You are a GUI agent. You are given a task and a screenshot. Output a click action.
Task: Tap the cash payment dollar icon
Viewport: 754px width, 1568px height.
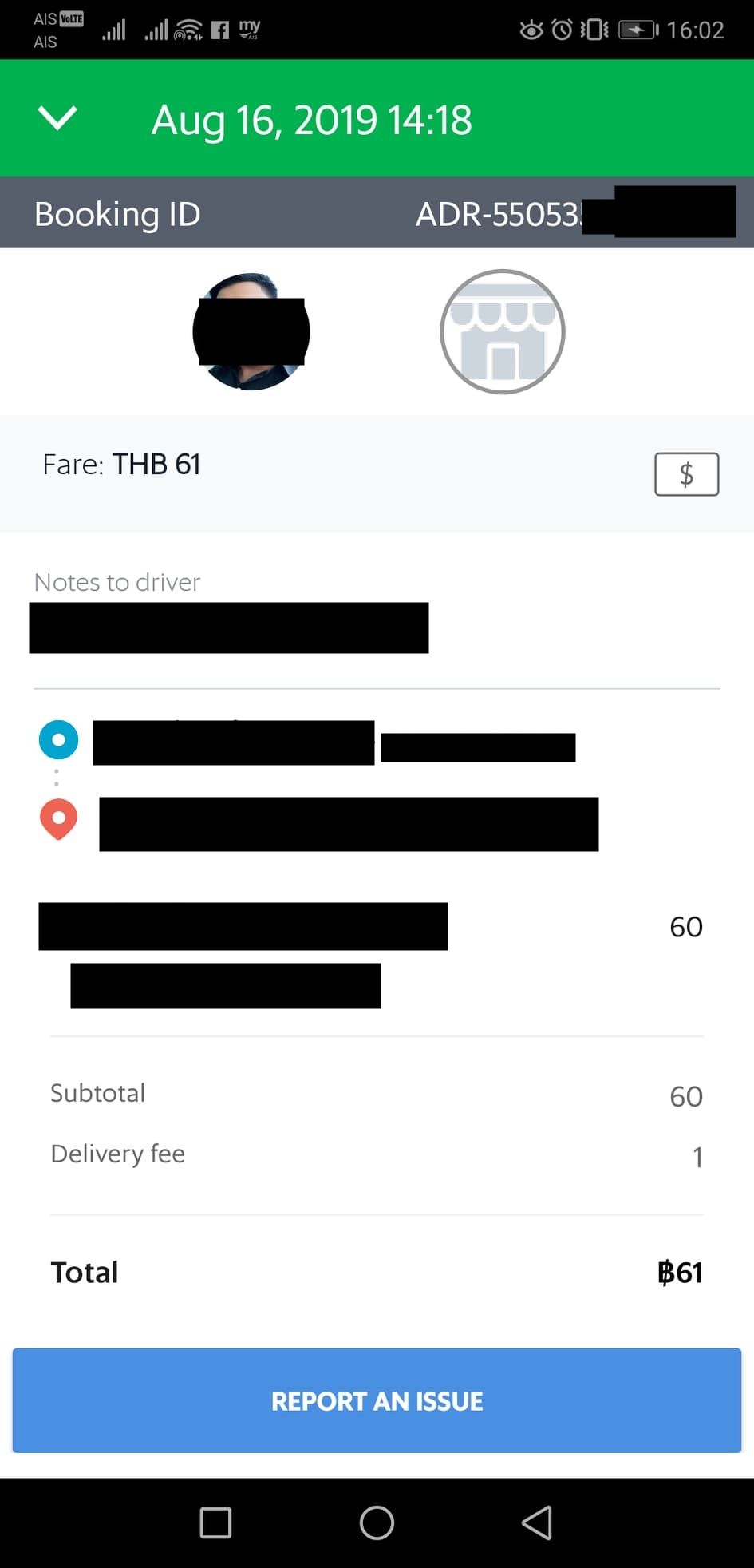point(687,474)
